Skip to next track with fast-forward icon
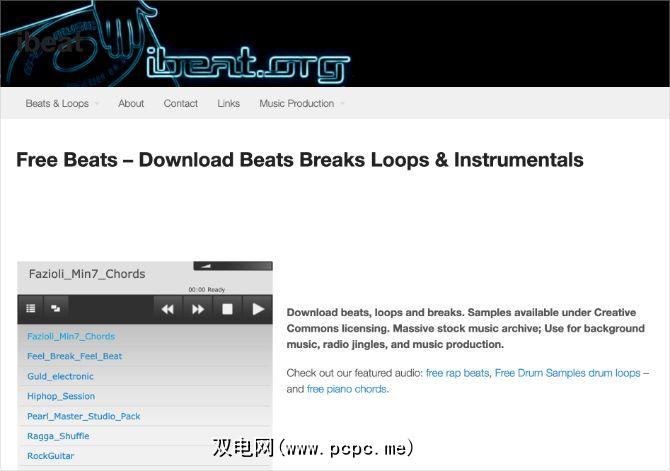 click(198, 309)
